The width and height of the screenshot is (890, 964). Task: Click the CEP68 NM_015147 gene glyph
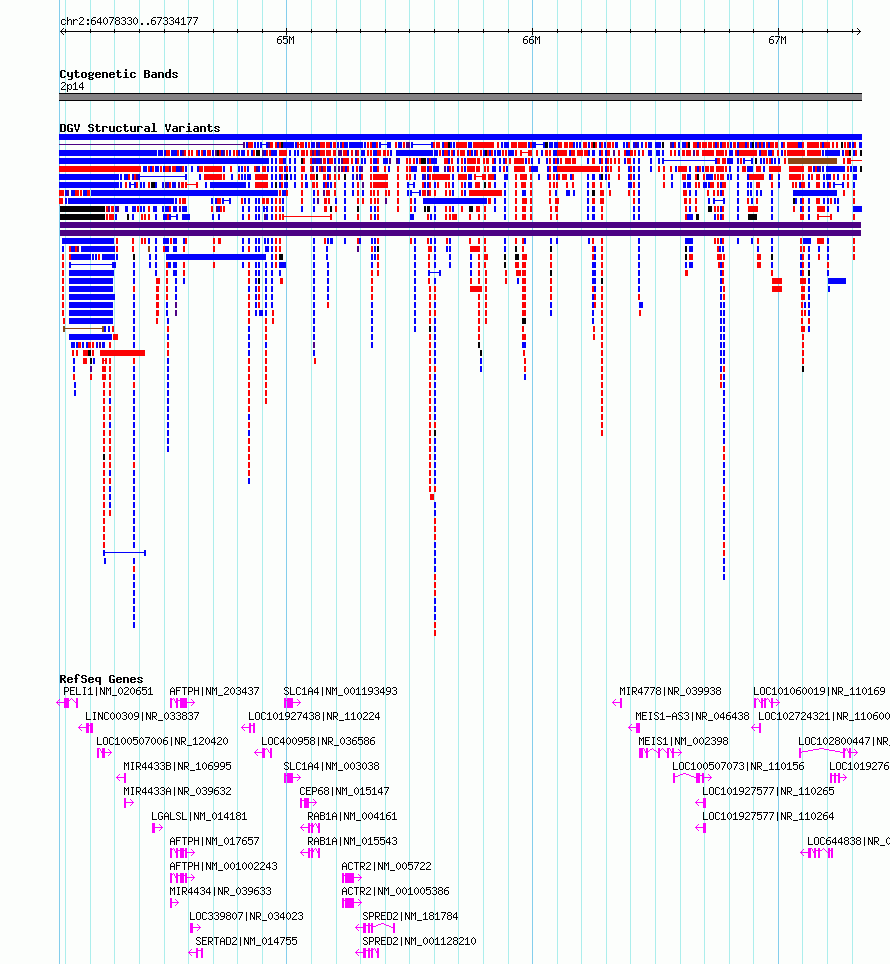[x=309, y=803]
